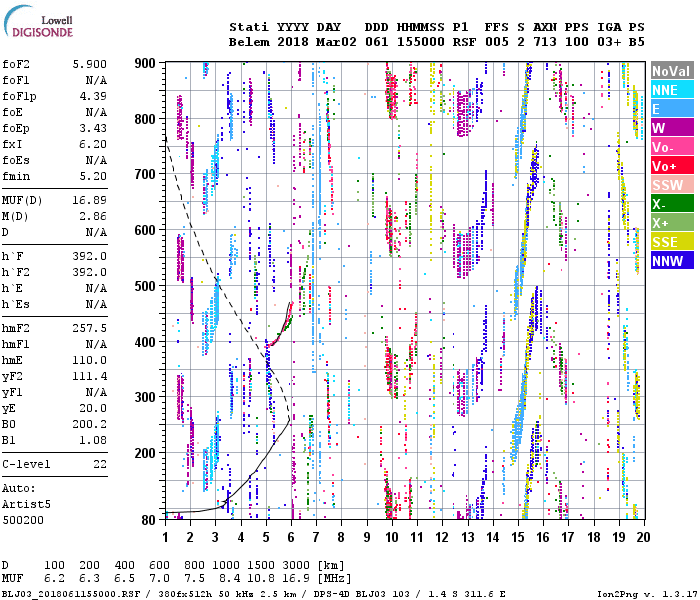The width and height of the screenshot is (700, 600).
Task: Click the B0 value 200.2
Action: [89, 424]
